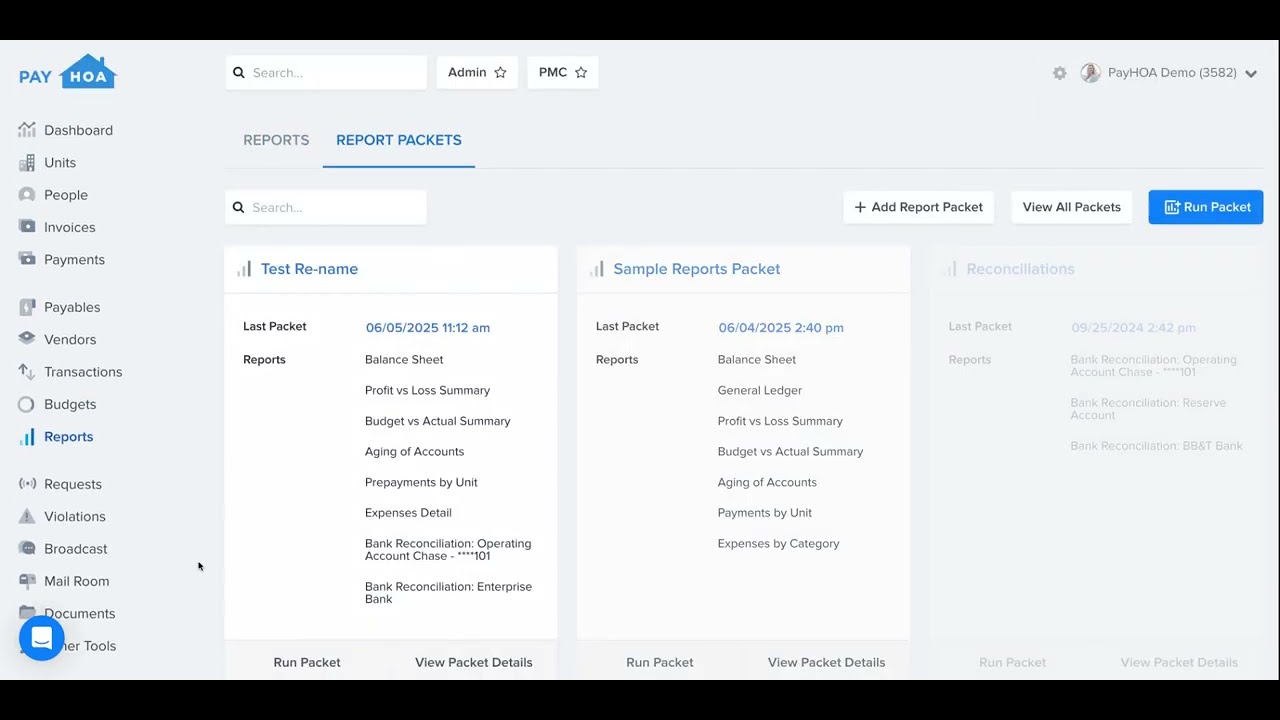The width and height of the screenshot is (1280, 720).
Task: Click the Violations warning triangle icon
Action: click(x=27, y=516)
